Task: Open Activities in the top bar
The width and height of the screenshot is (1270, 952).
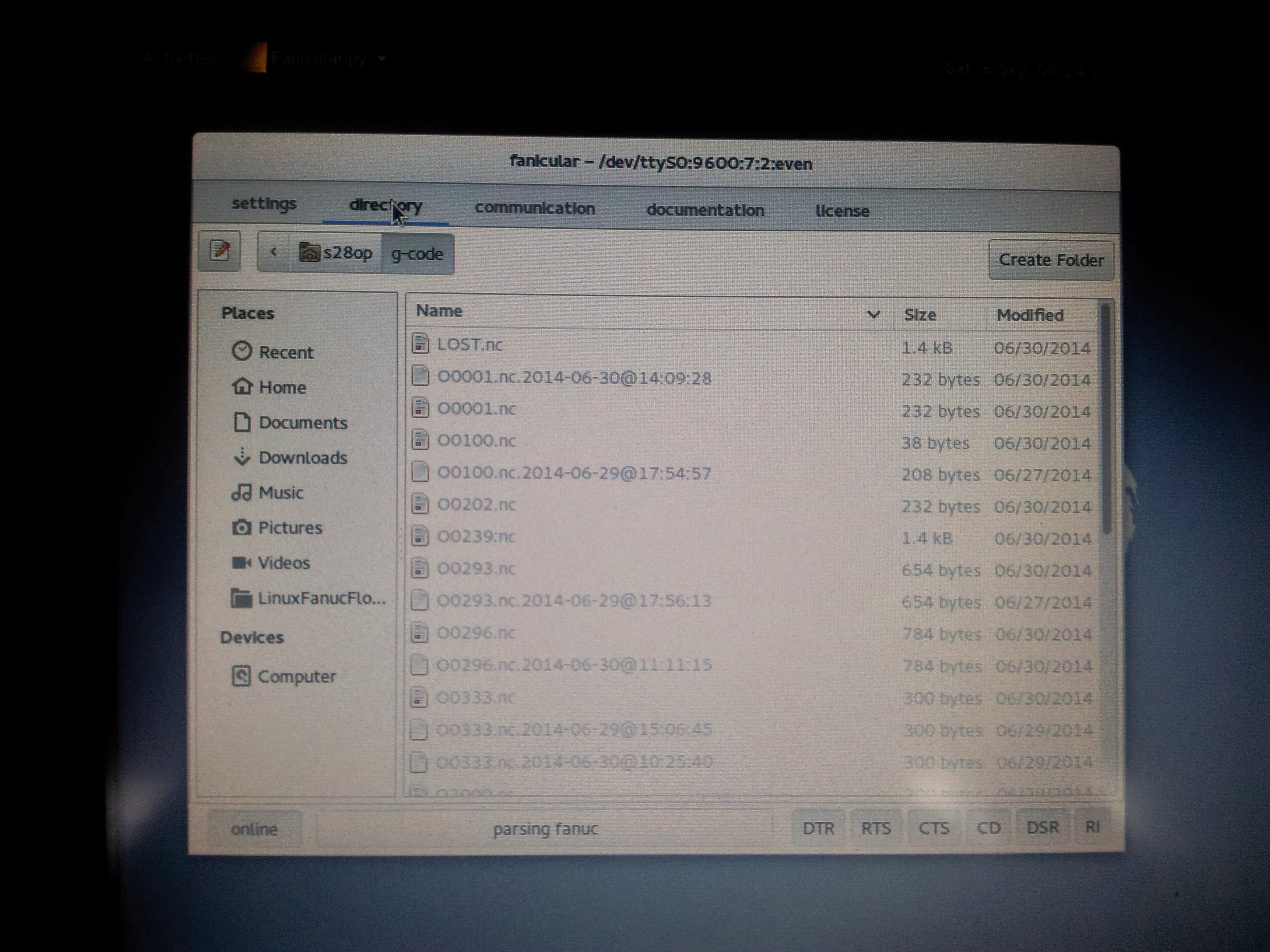Action: [x=180, y=58]
